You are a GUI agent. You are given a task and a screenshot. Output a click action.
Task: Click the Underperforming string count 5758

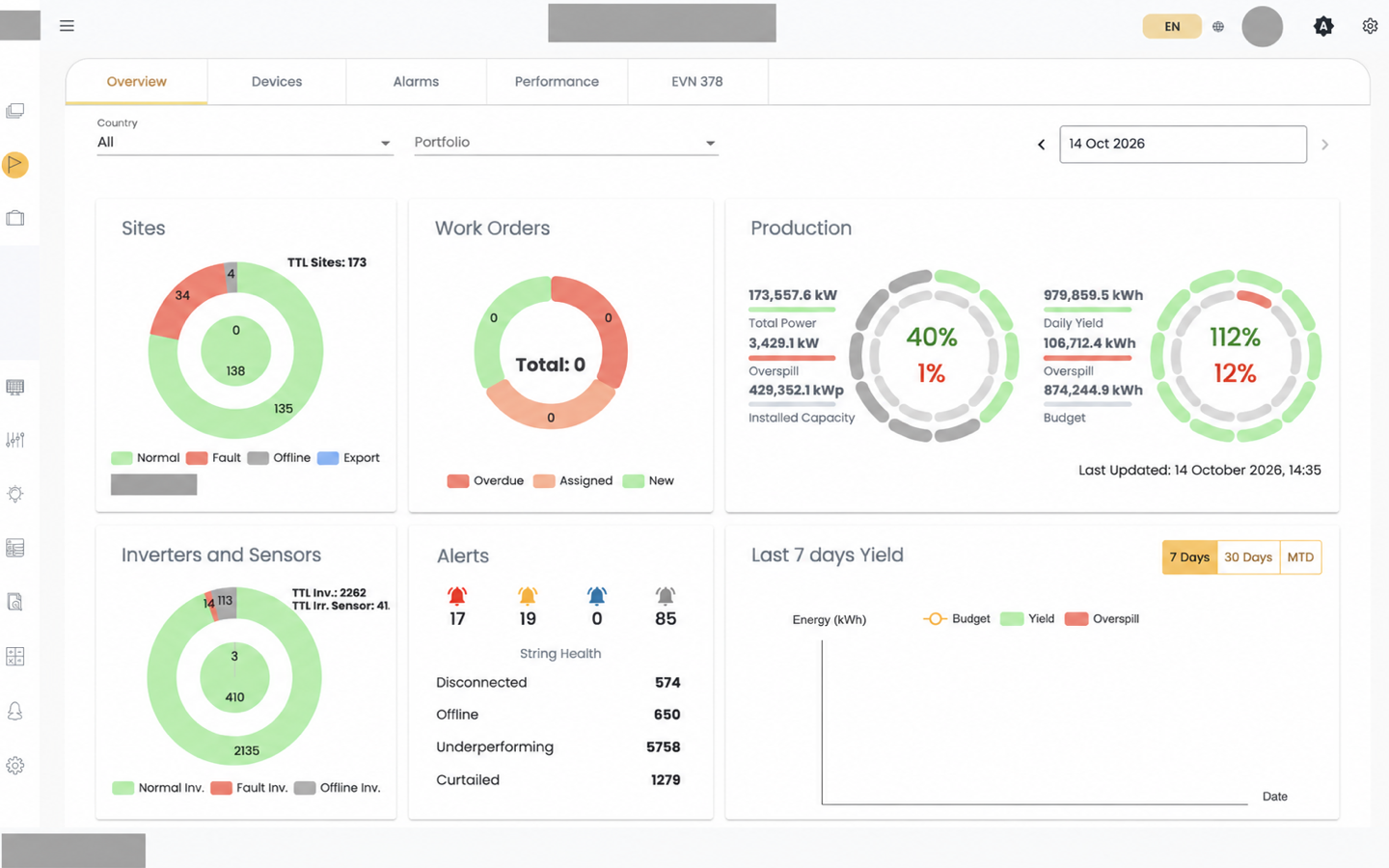[663, 747]
